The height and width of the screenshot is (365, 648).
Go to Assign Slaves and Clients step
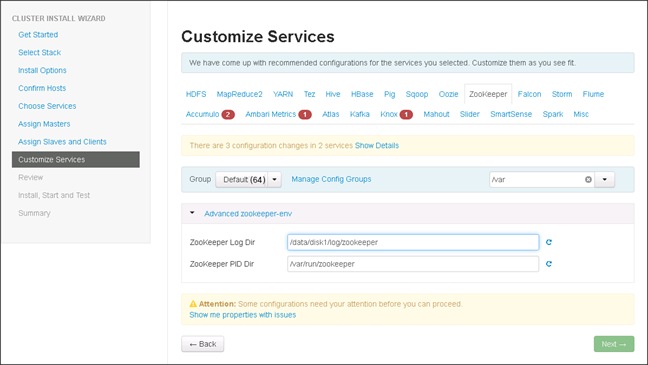pyautogui.click(x=62, y=142)
